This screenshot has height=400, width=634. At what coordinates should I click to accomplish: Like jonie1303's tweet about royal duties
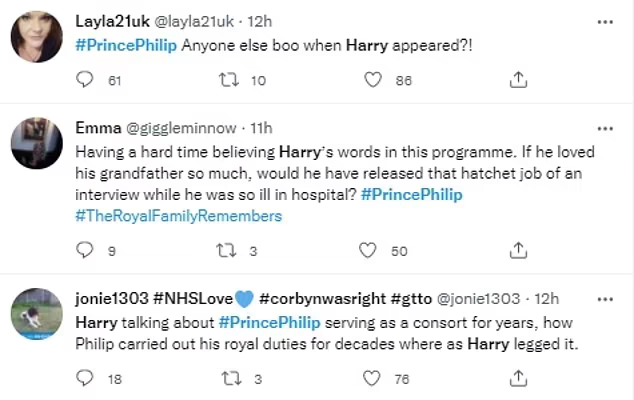374,378
